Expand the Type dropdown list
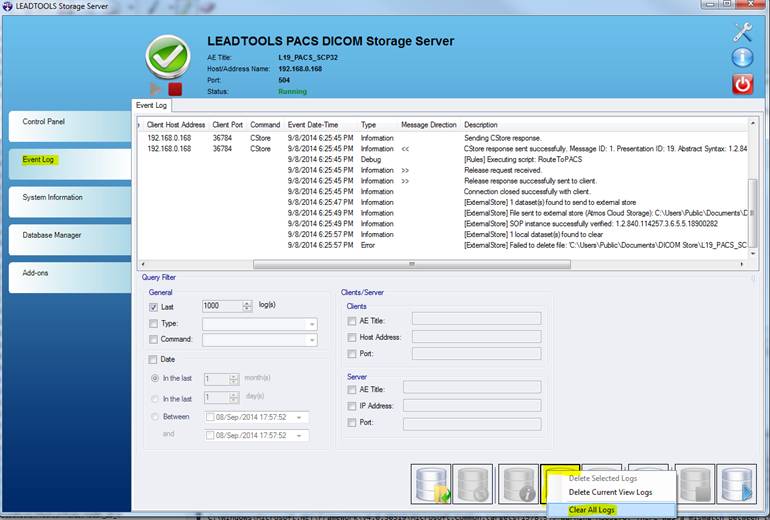The height and width of the screenshot is (520, 770). tap(312, 324)
